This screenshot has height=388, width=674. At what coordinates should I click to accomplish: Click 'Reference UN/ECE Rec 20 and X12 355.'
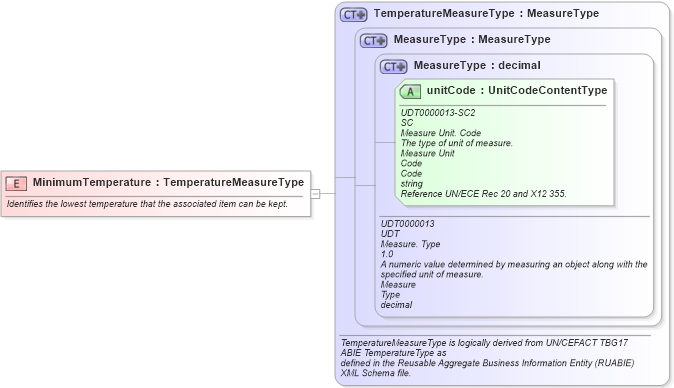point(484,194)
